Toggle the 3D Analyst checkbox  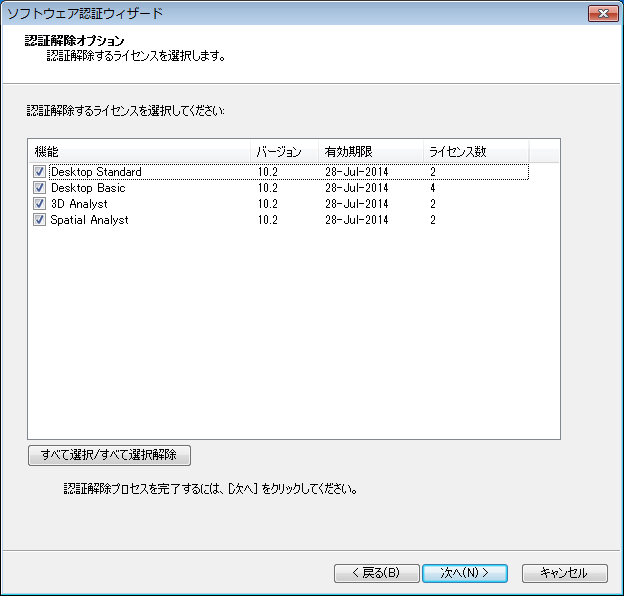[x=39, y=204]
